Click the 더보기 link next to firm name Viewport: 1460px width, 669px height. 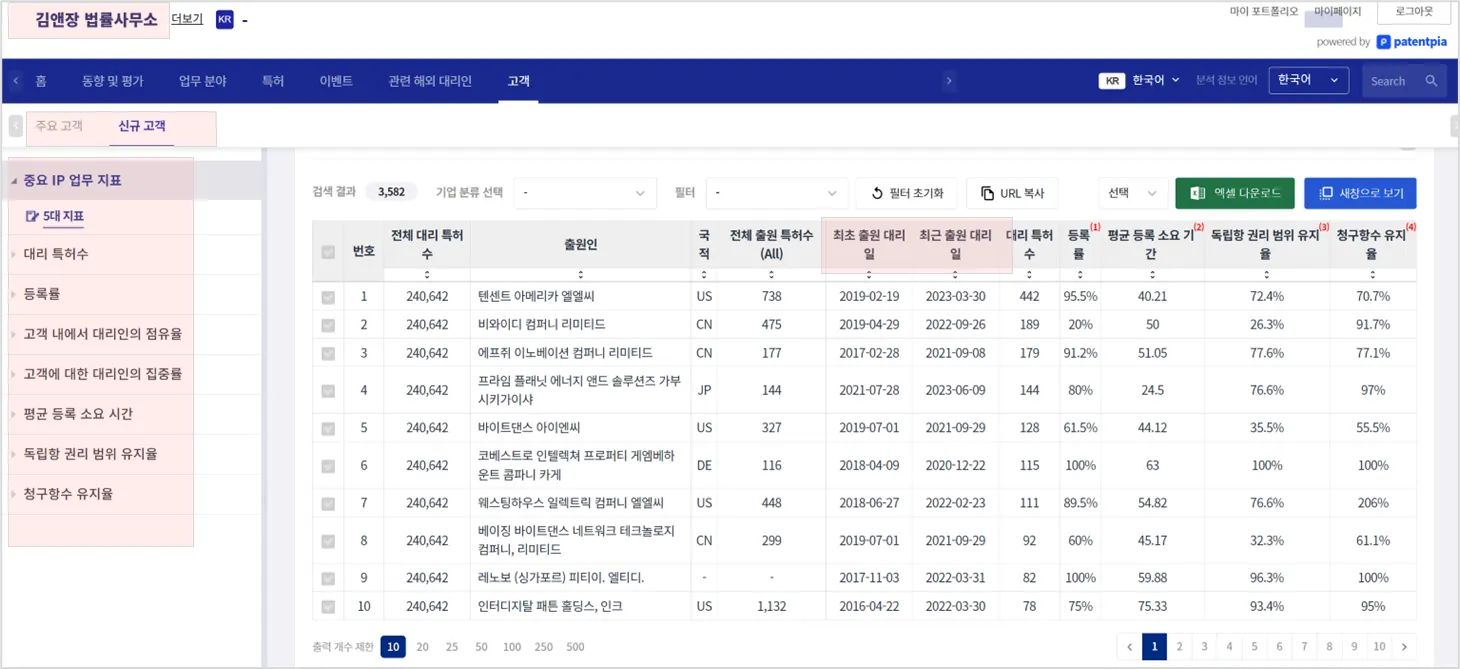click(x=187, y=19)
